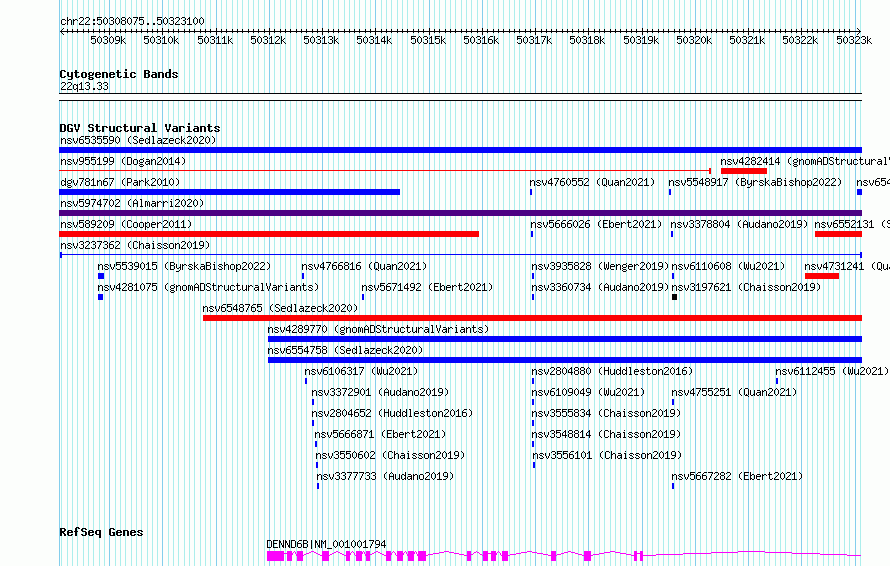Select the purple nsv5974702 variant bar
The image size is (890, 566).
[x=460, y=213]
